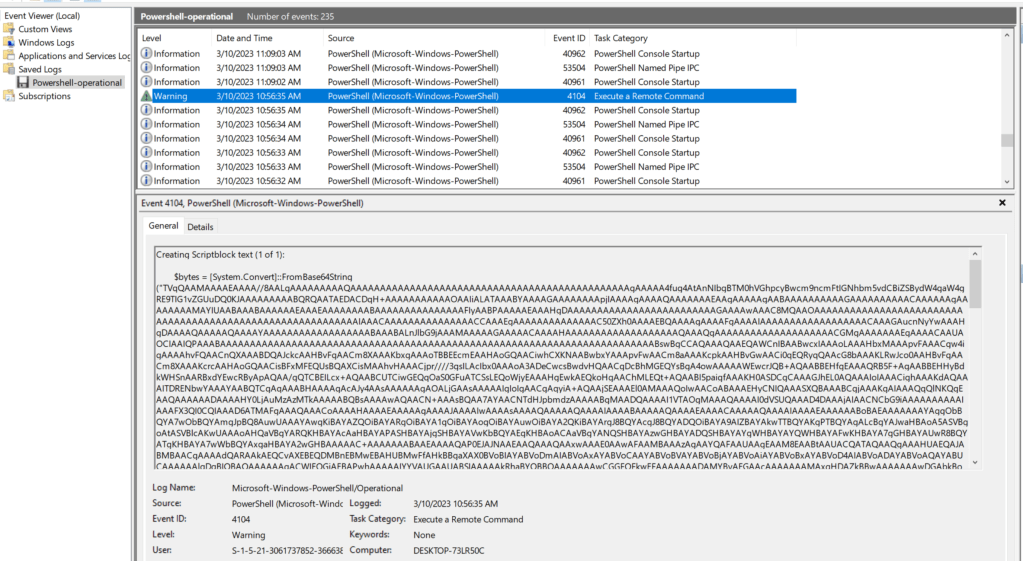Click the Custom Views folder icon

tap(10, 30)
